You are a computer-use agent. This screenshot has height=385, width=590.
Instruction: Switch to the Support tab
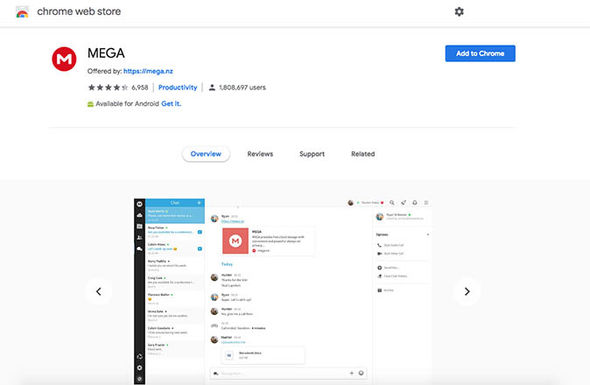pyautogui.click(x=312, y=154)
